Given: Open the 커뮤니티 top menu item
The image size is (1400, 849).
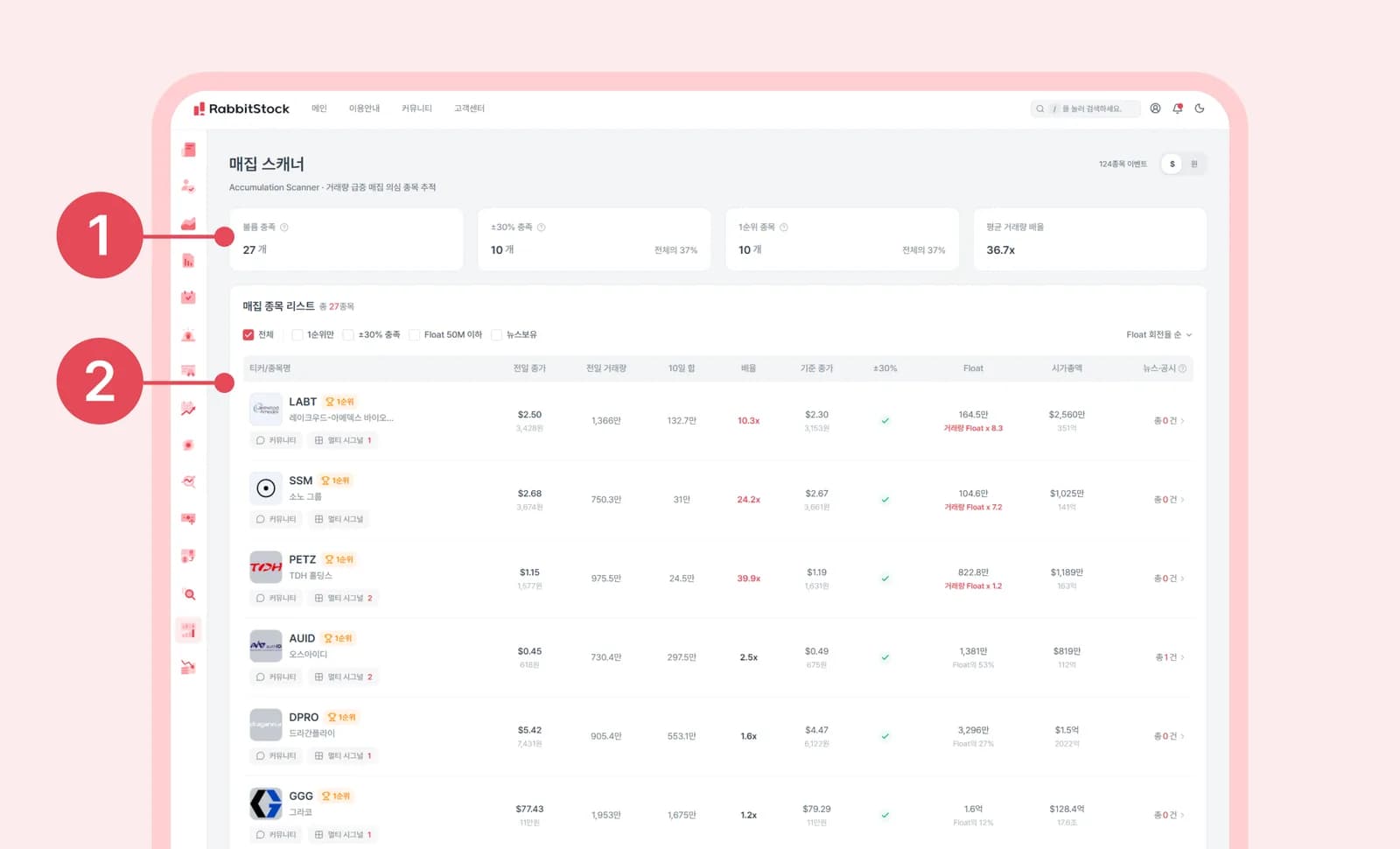Looking at the screenshot, I should pyautogui.click(x=416, y=109).
